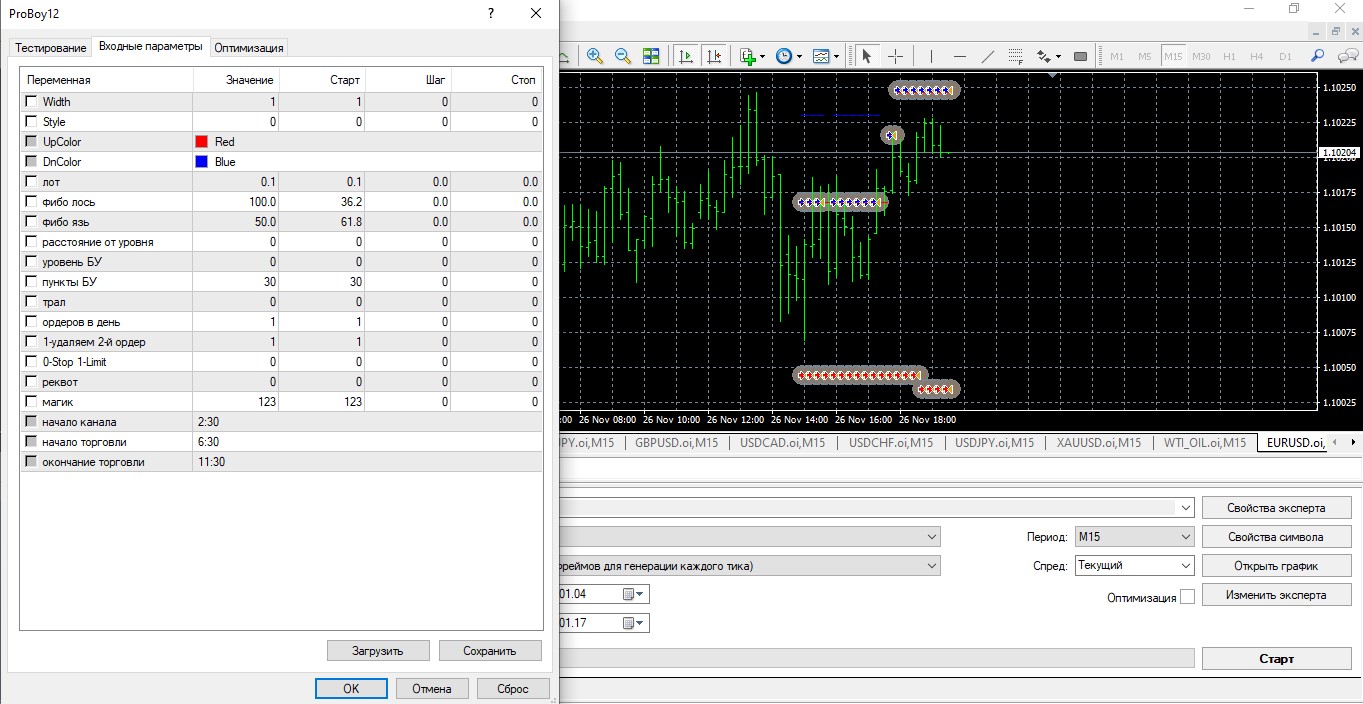Click the zoom out magnifier icon

click(622, 56)
